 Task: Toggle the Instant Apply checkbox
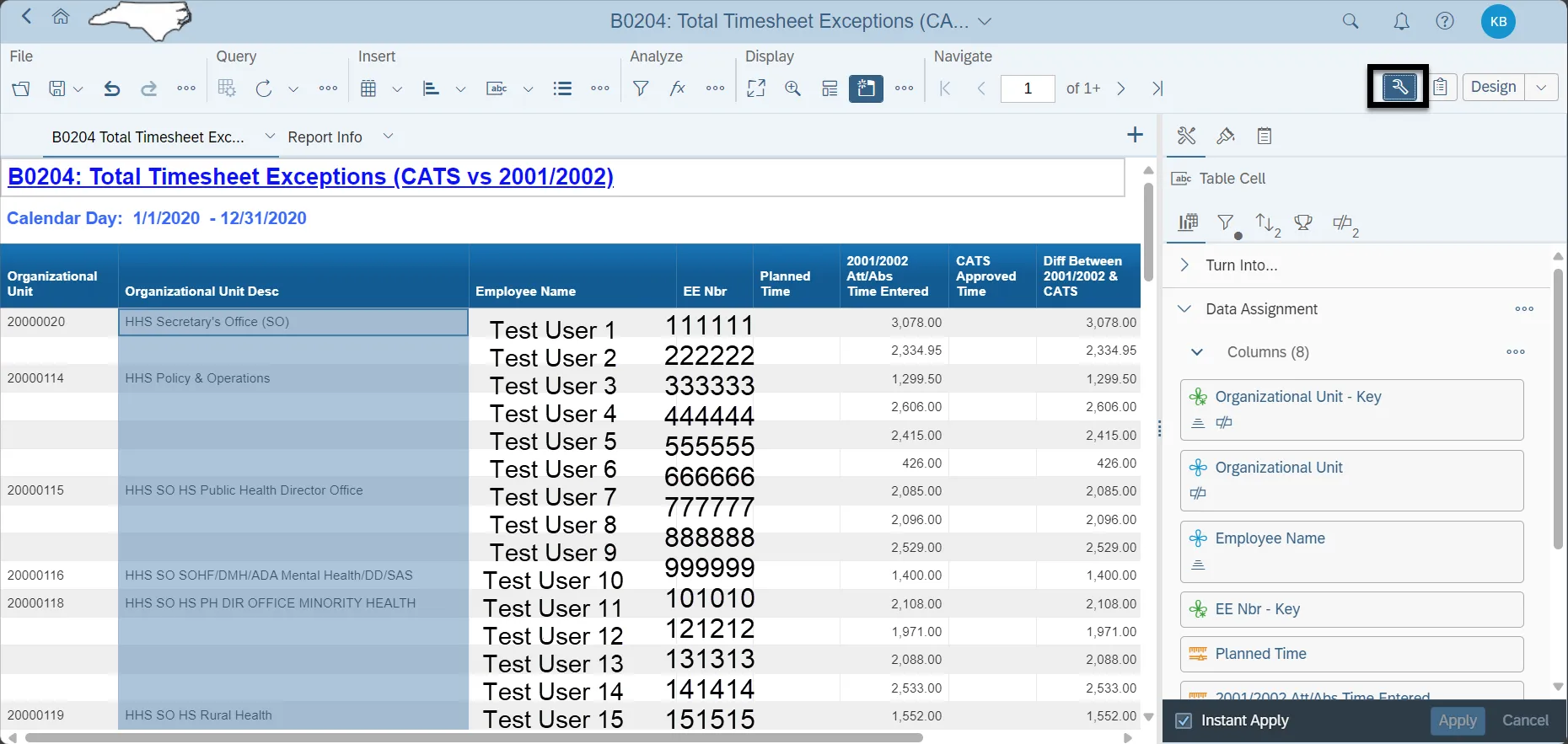(x=1184, y=720)
